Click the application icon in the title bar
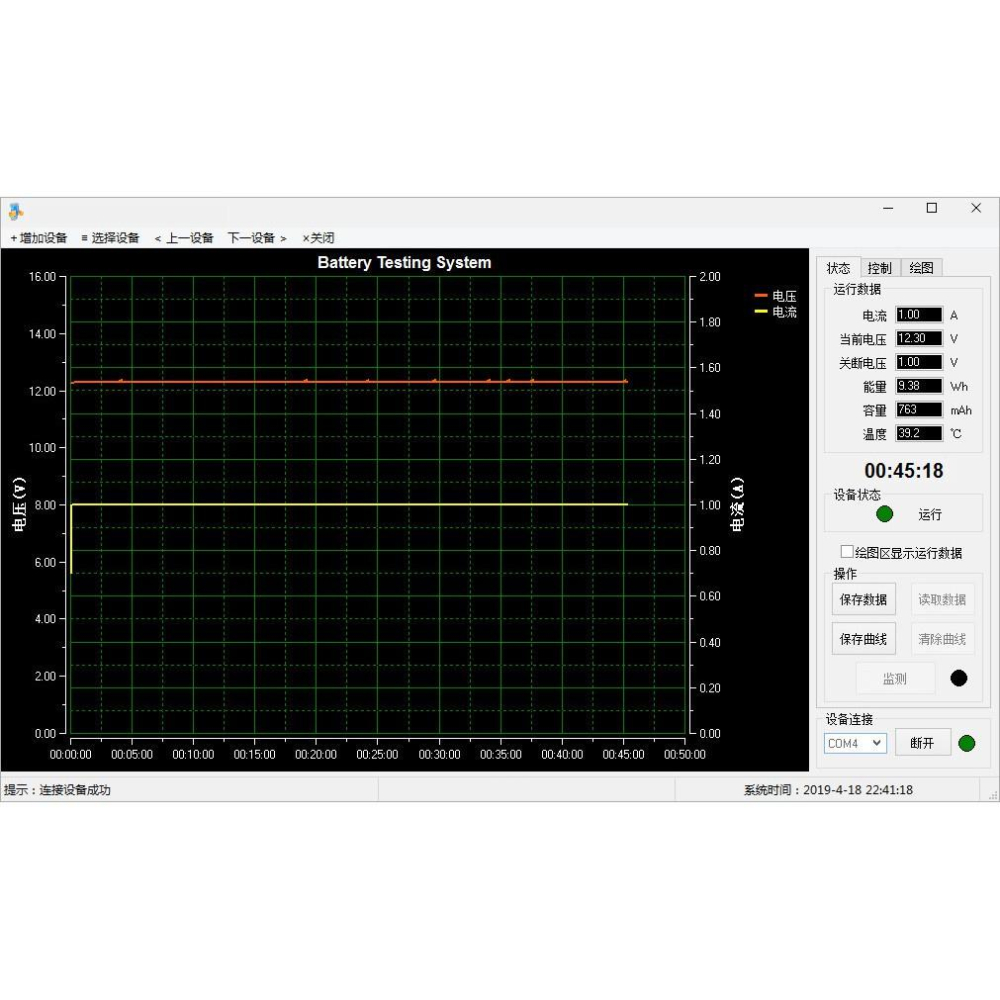Image resolution: width=1000 pixels, height=1000 pixels. [16, 209]
